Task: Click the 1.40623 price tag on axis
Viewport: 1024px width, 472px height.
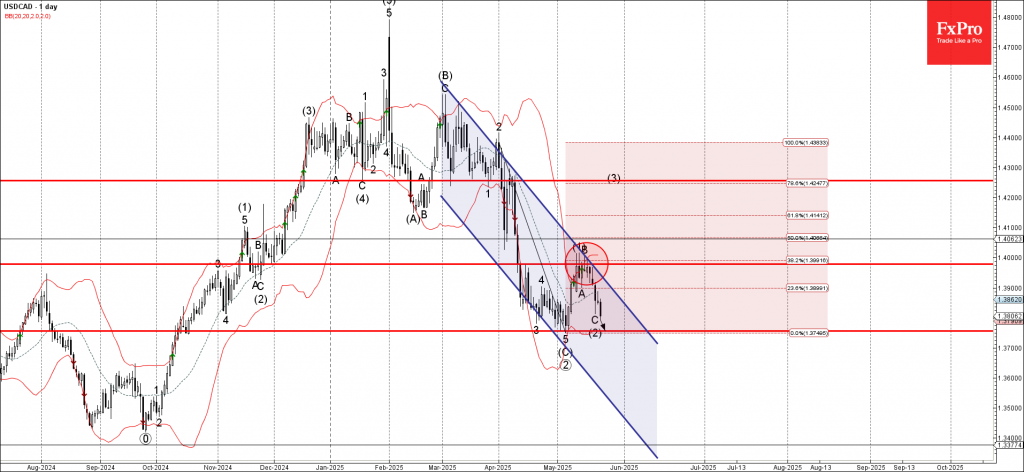Action: (x=1008, y=239)
